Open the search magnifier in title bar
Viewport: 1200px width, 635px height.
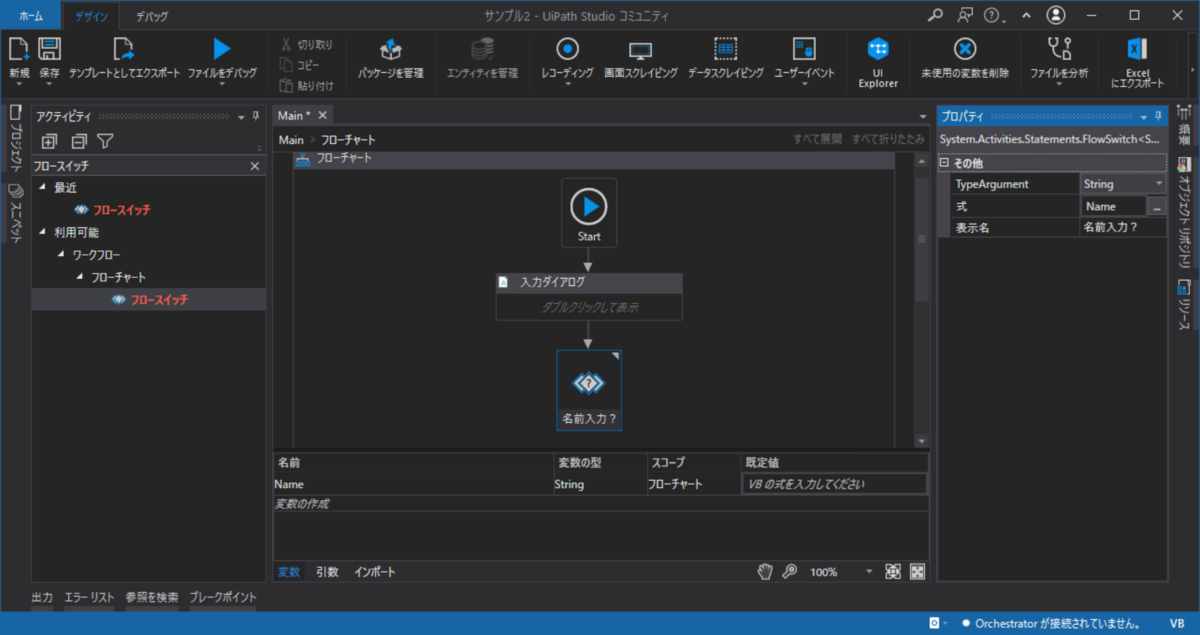pyautogui.click(x=935, y=15)
